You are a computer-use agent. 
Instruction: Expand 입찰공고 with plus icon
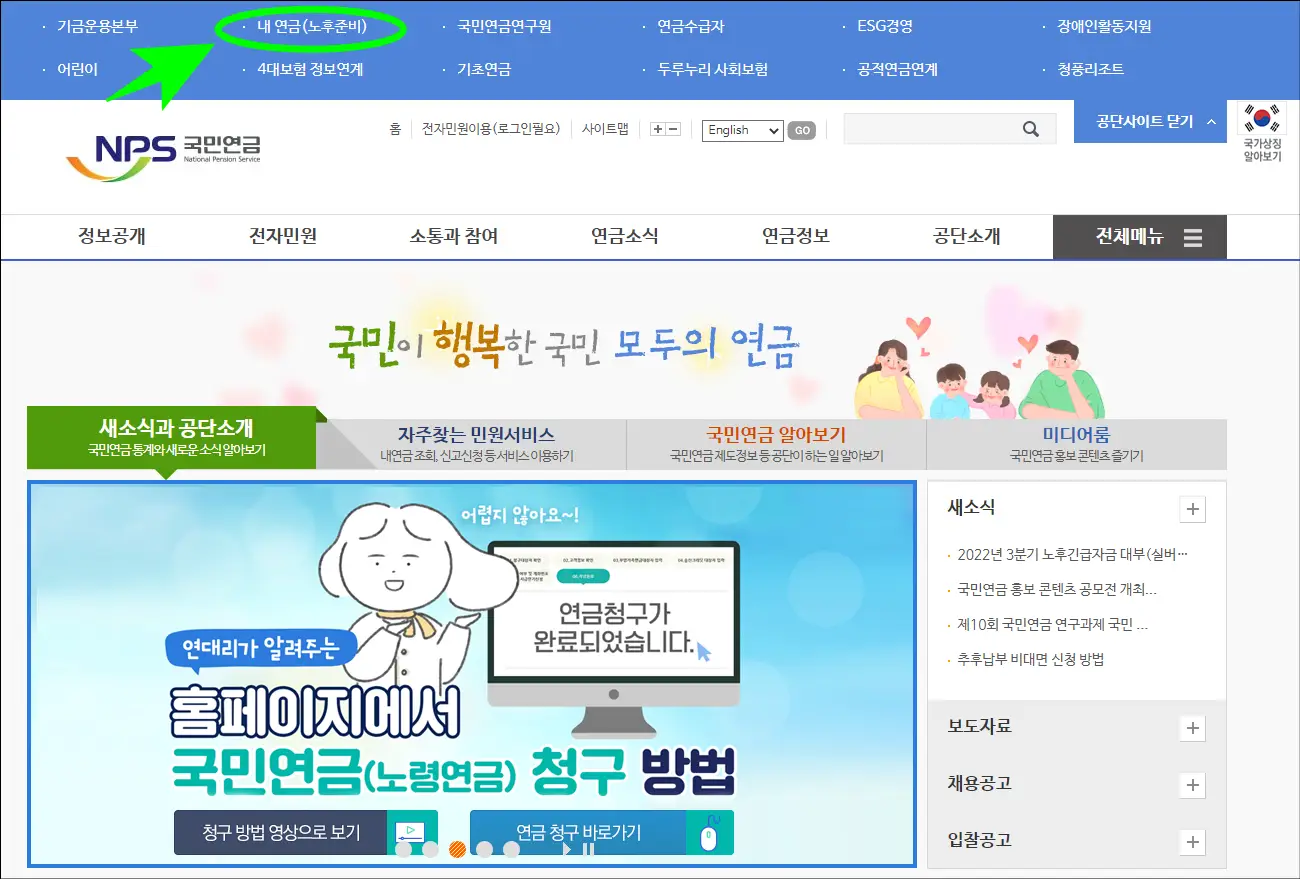point(1192,842)
